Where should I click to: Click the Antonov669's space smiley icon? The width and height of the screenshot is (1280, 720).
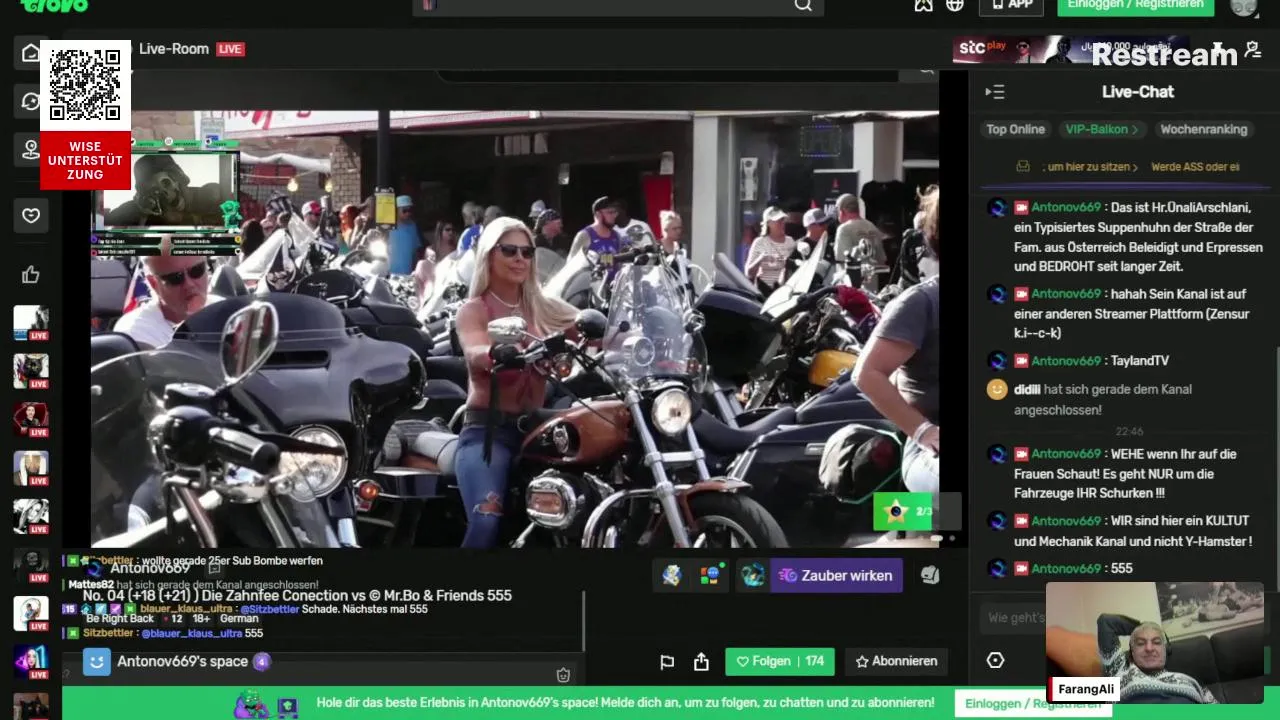click(x=96, y=661)
